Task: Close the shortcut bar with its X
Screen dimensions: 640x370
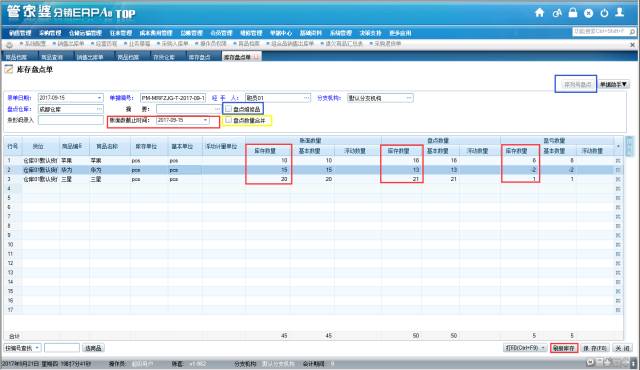Action: point(633,44)
